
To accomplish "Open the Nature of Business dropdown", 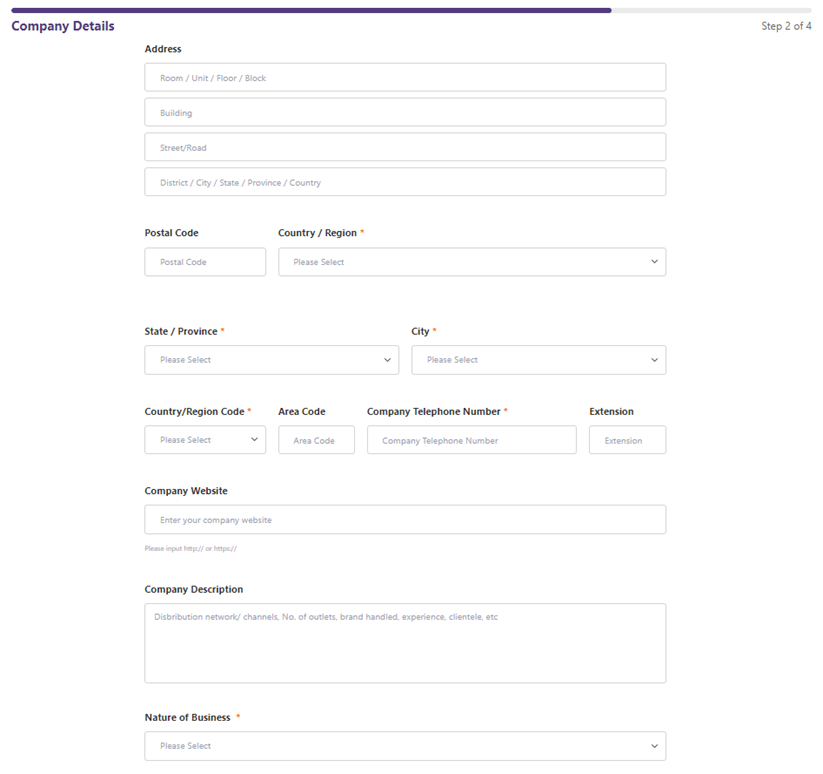I will pyautogui.click(x=404, y=746).
